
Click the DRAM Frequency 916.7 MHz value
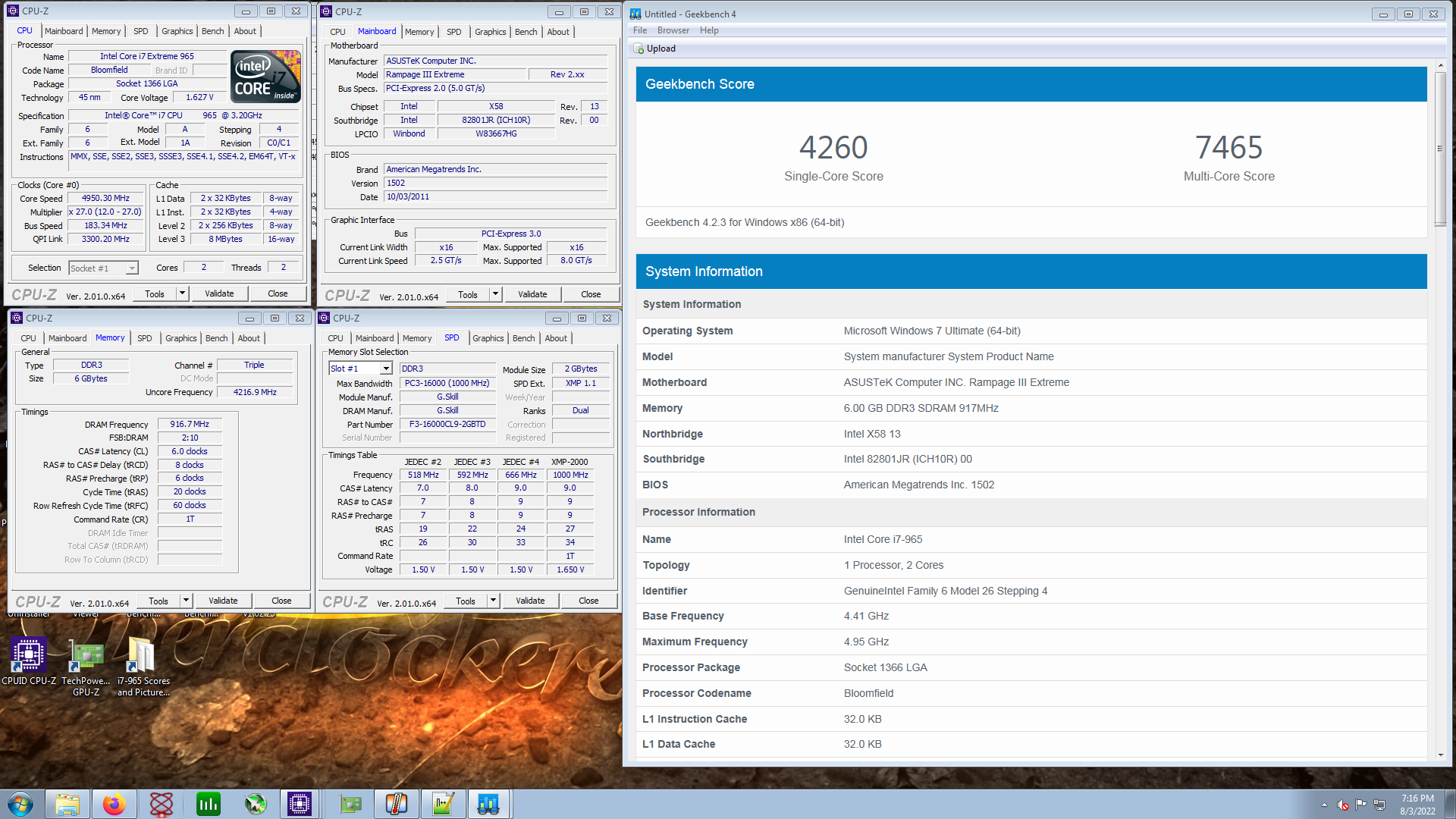[x=190, y=424]
